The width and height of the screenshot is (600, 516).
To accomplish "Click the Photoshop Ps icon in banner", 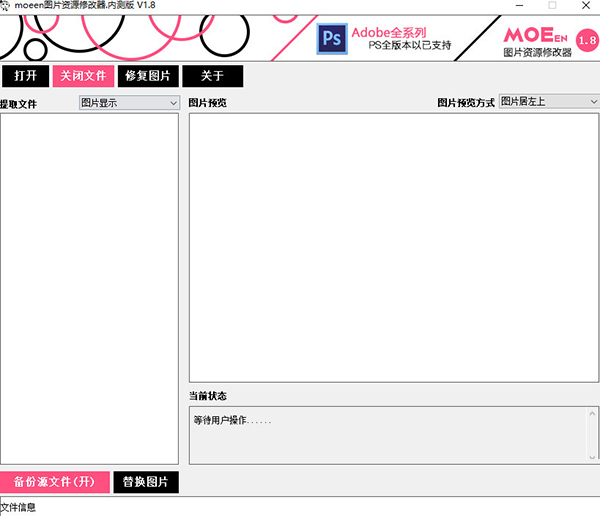I will [x=332, y=39].
